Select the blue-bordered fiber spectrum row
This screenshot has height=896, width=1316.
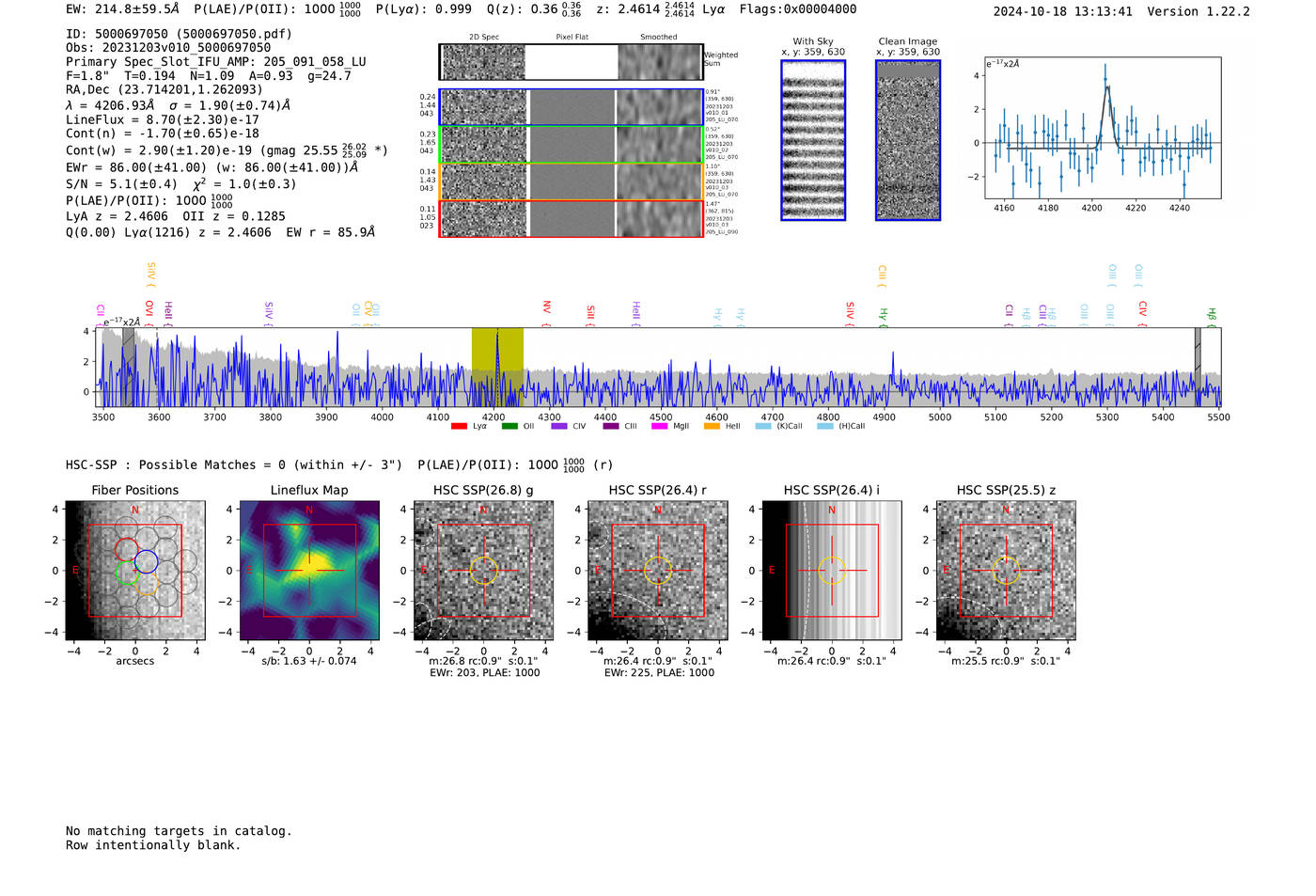point(571,107)
